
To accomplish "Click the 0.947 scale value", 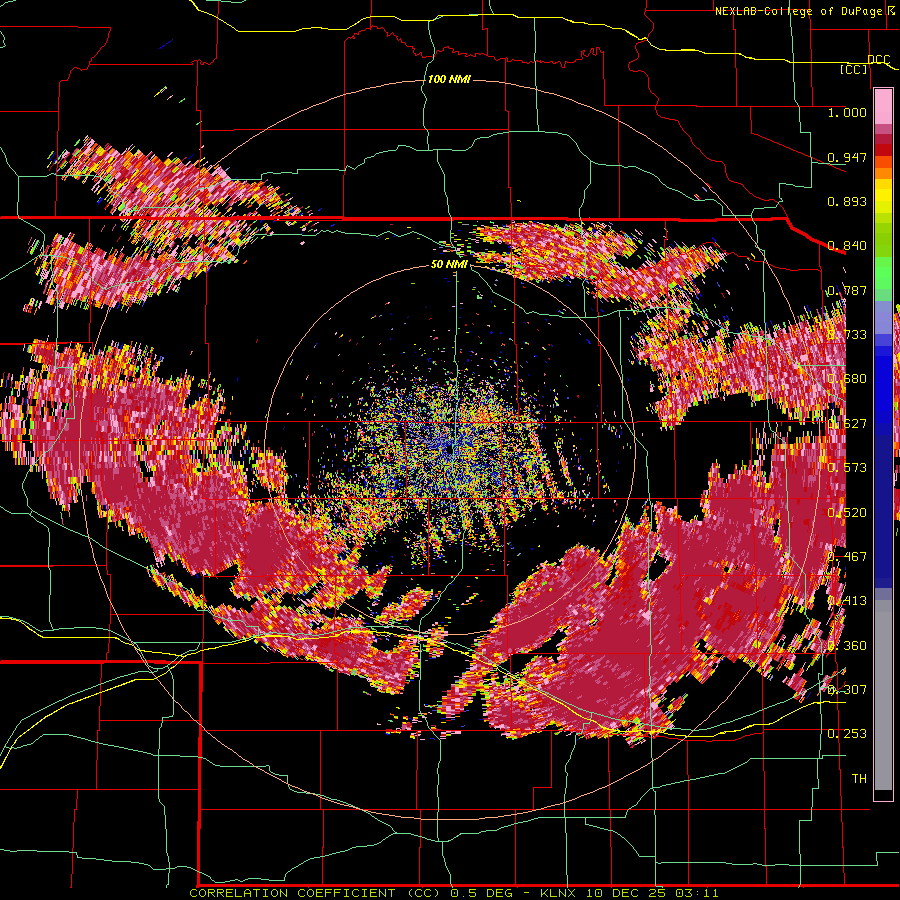I will coord(847,157).
